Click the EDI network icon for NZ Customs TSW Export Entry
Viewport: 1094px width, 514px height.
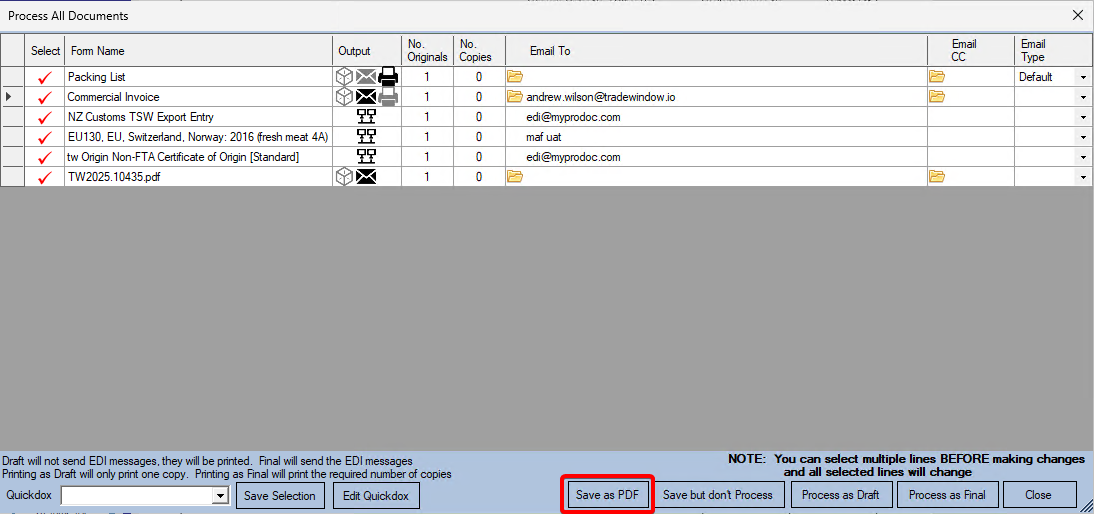(366, 117)
